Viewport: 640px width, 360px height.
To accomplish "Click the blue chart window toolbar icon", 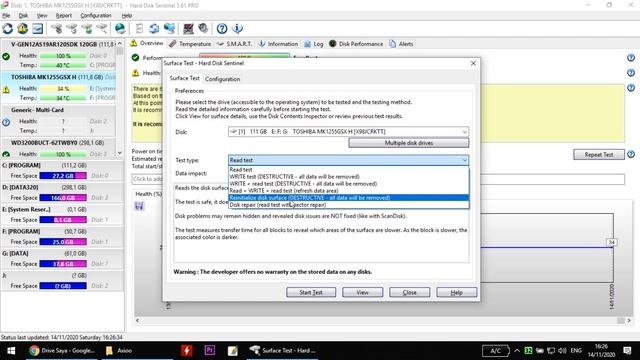I will (x=38, y=29).
